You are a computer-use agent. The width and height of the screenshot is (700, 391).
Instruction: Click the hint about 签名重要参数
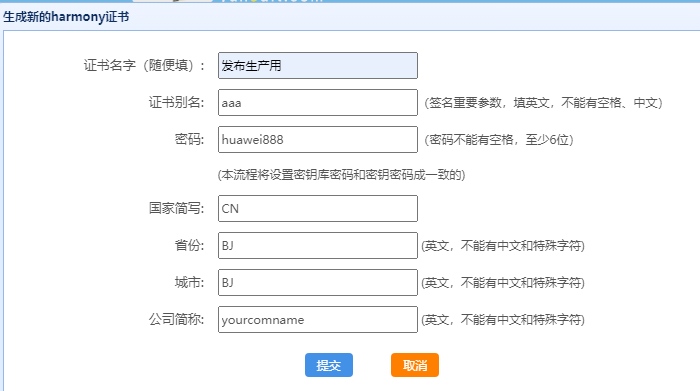pyautogui.click(x=543, y=103)
